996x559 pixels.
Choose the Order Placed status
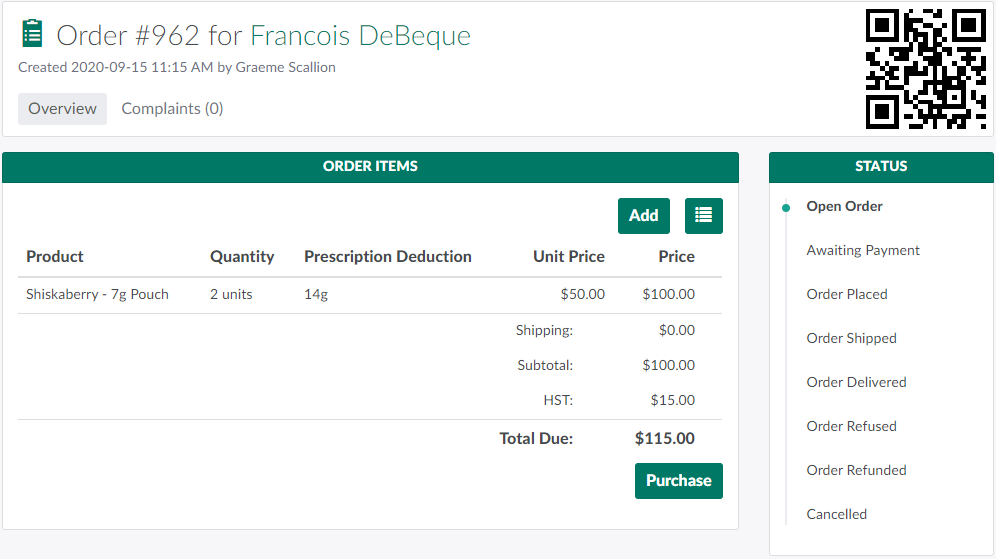847,295
